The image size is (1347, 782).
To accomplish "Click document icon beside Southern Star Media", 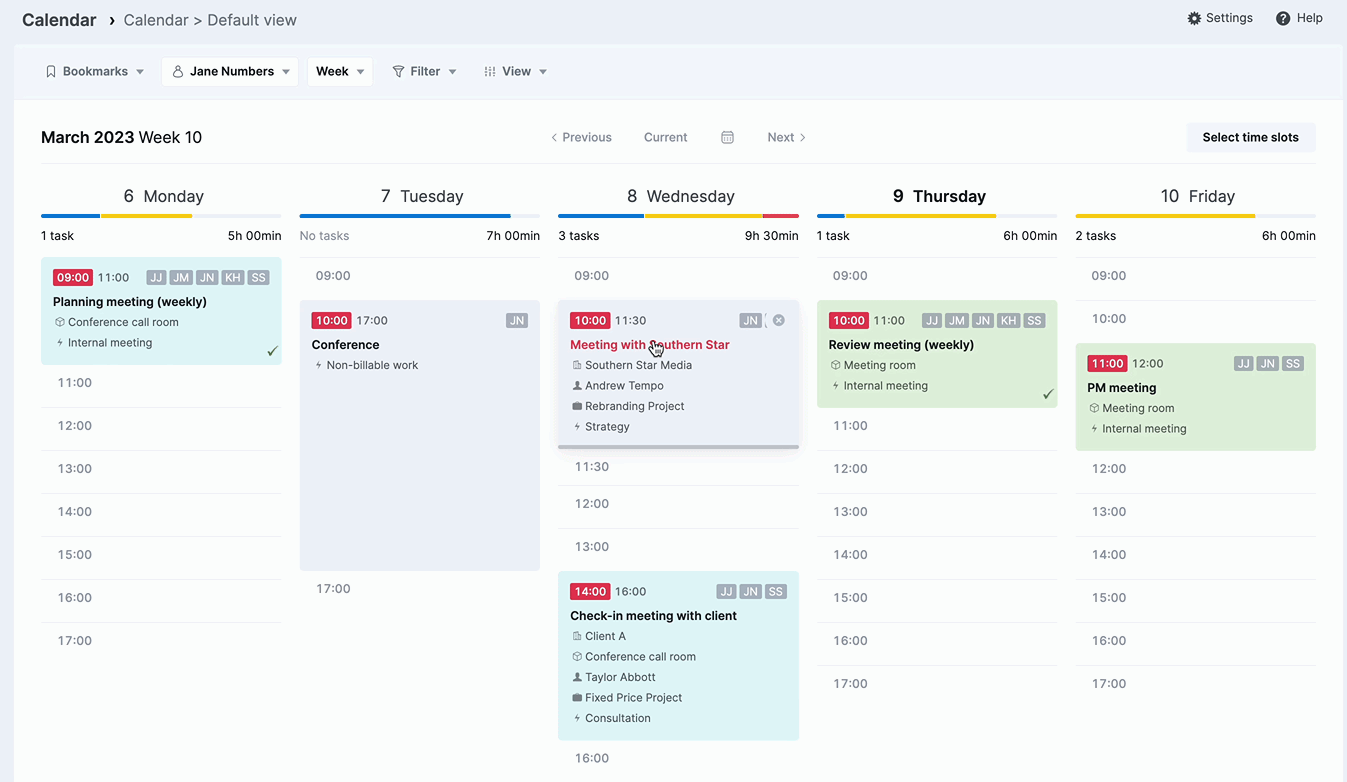I will coord(577,365).
